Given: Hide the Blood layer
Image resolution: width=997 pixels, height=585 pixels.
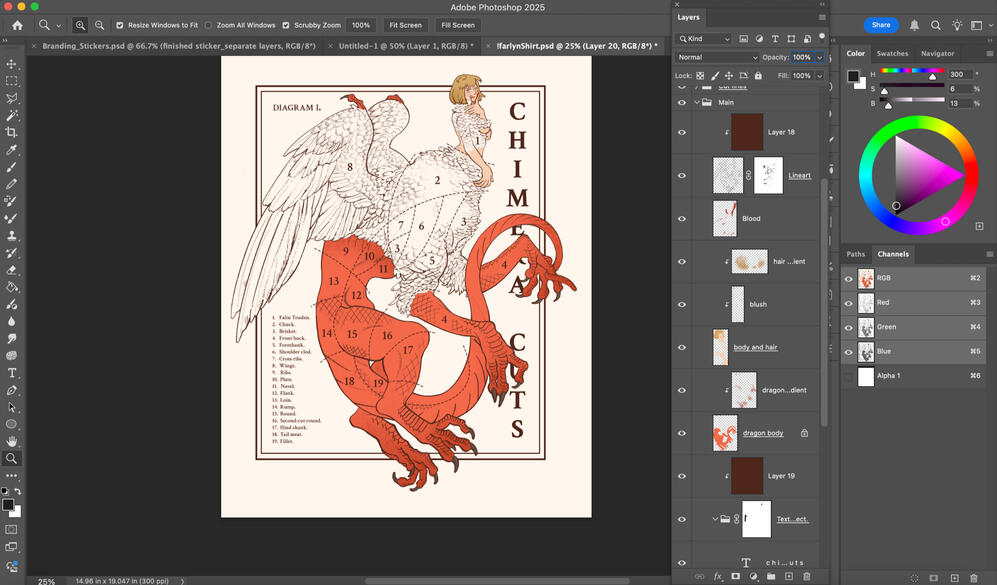Looking at the screenshot, I should pyautogui.click(x=682, y=218).
